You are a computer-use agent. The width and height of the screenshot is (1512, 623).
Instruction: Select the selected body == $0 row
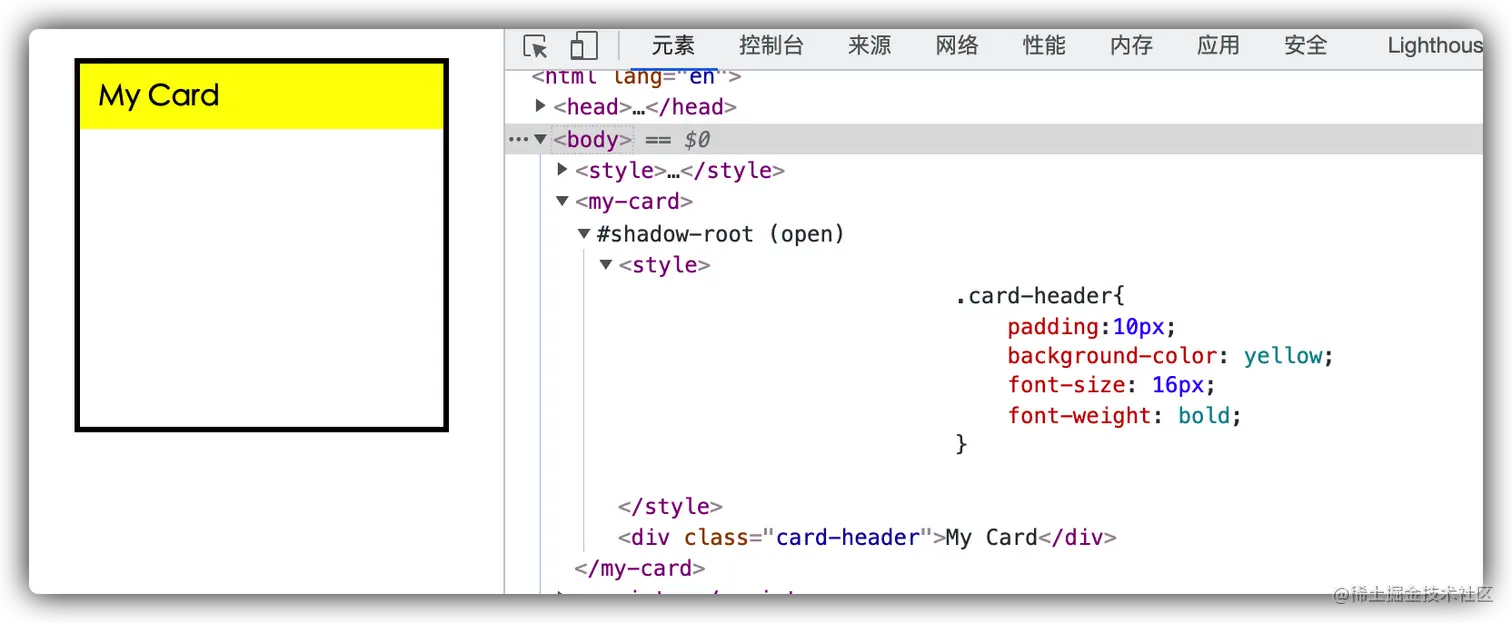point(993,139)
